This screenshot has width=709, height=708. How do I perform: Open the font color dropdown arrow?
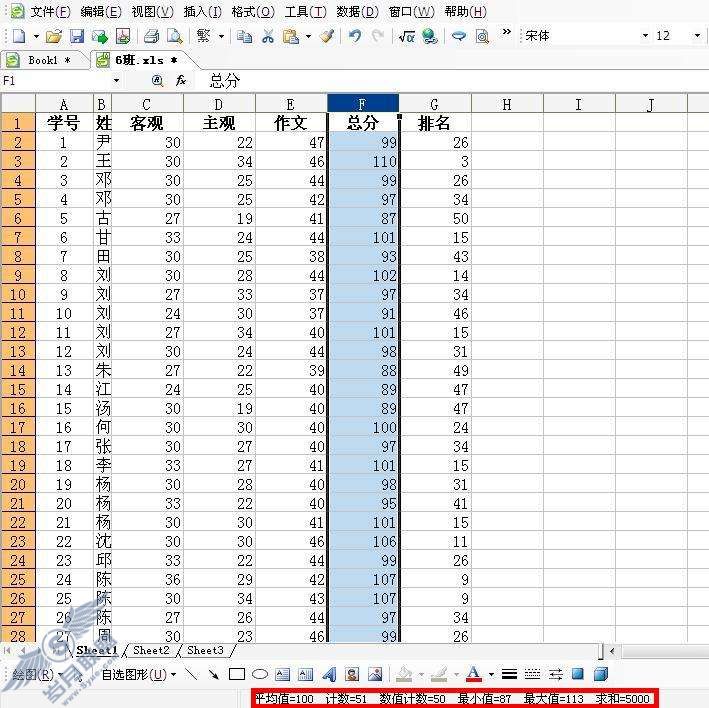(492, 675)
